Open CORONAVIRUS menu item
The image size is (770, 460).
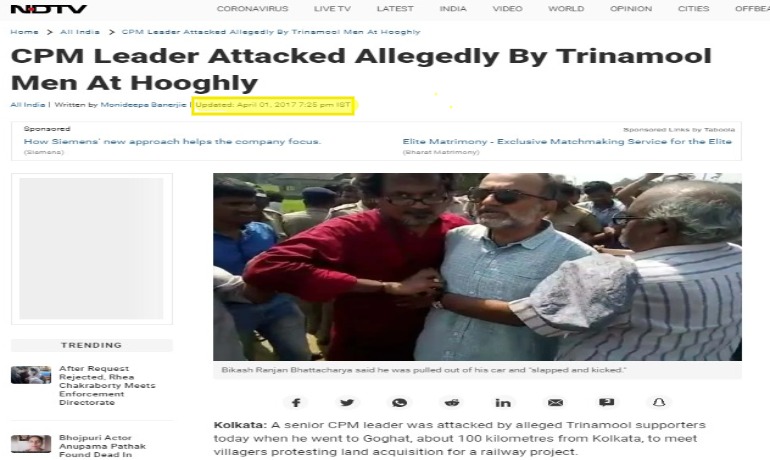coord(252,9)
